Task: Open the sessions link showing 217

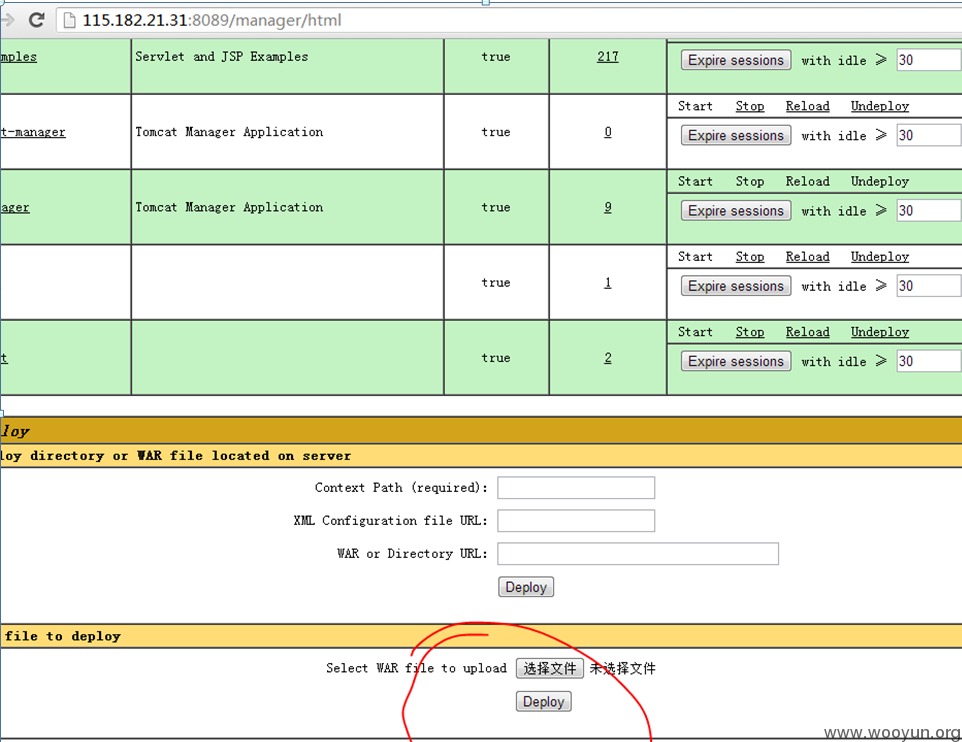Action: [x=607, y=56]
